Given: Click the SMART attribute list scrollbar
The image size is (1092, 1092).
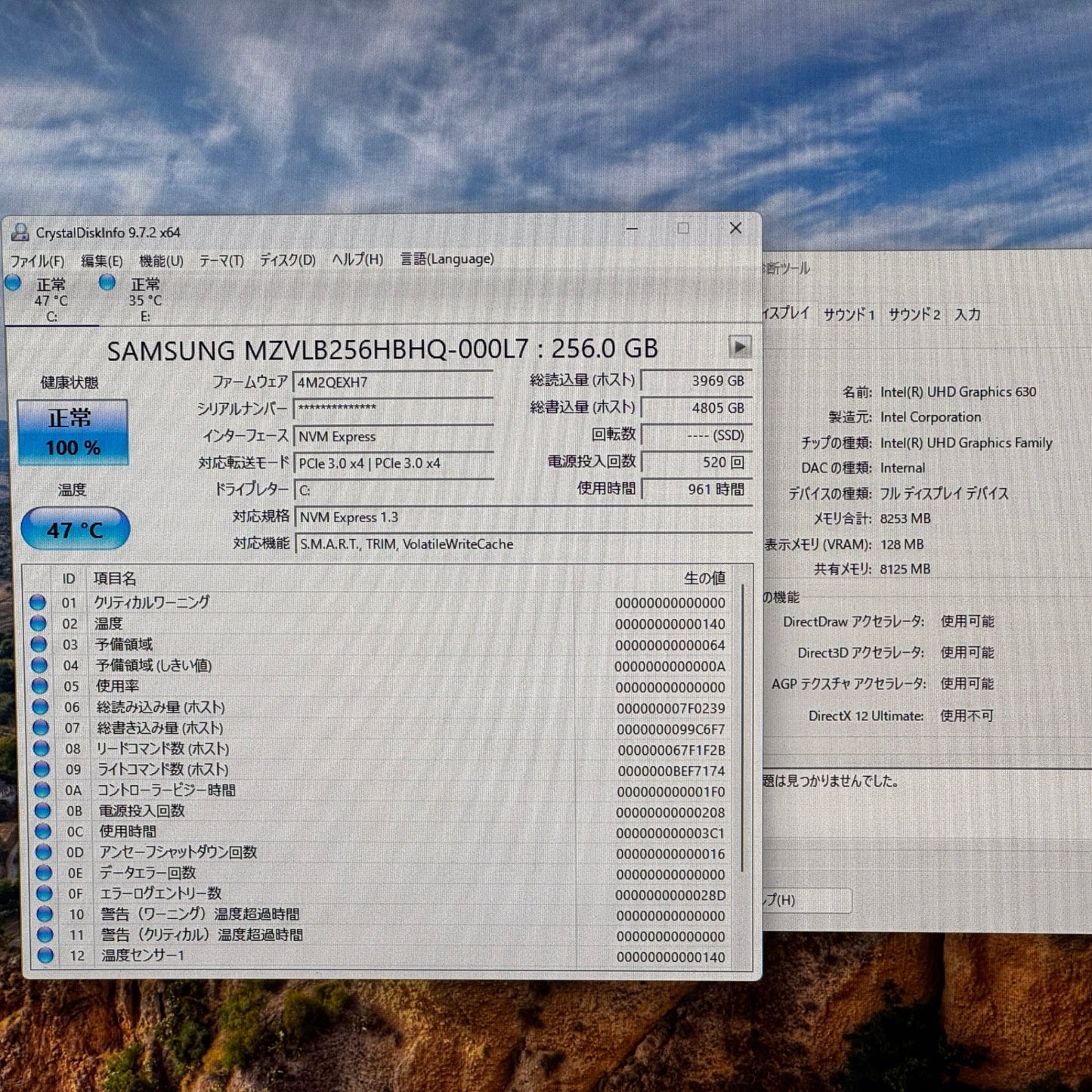Looking at the screenshot, I should click(742, 729).
